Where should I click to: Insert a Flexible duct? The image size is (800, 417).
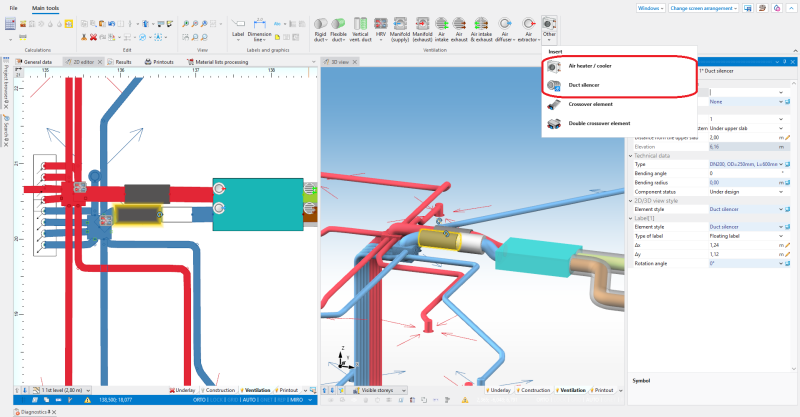pos(338,30)
